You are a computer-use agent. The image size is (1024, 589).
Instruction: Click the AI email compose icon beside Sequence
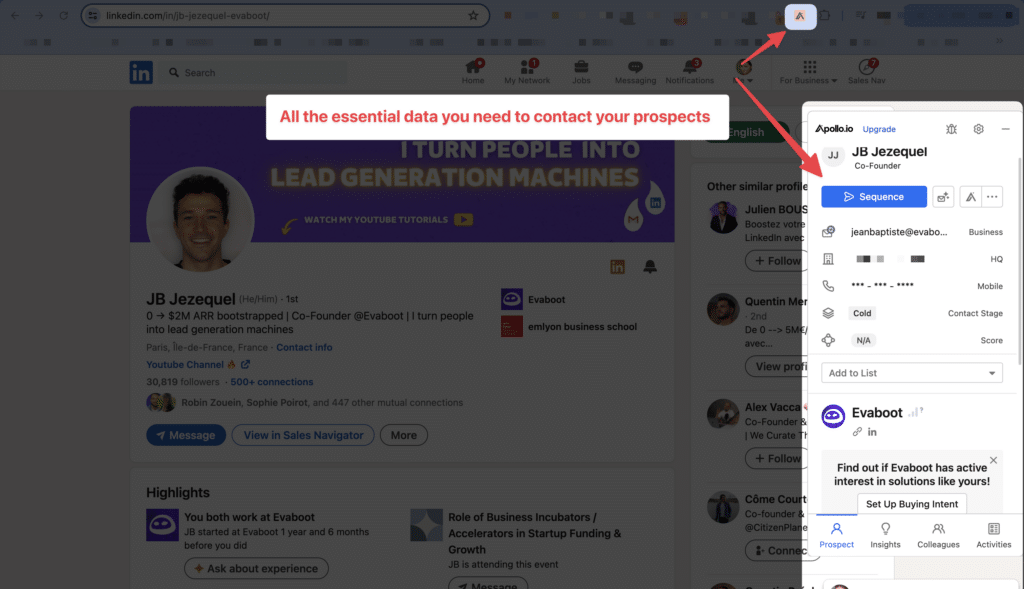pos(943,197)
